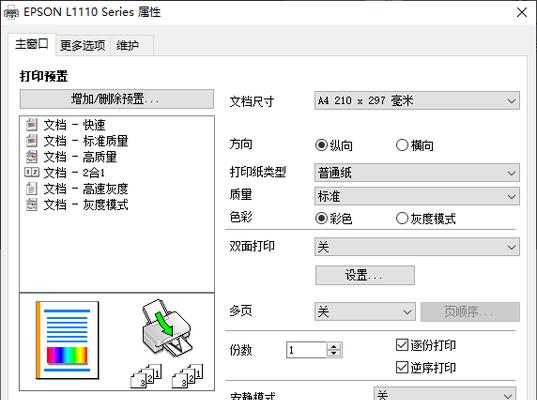Image resolution: width=537 pixels, height=400 pixels.
Task: Click the printer paper-feed preview image
Action: [168, 328]
